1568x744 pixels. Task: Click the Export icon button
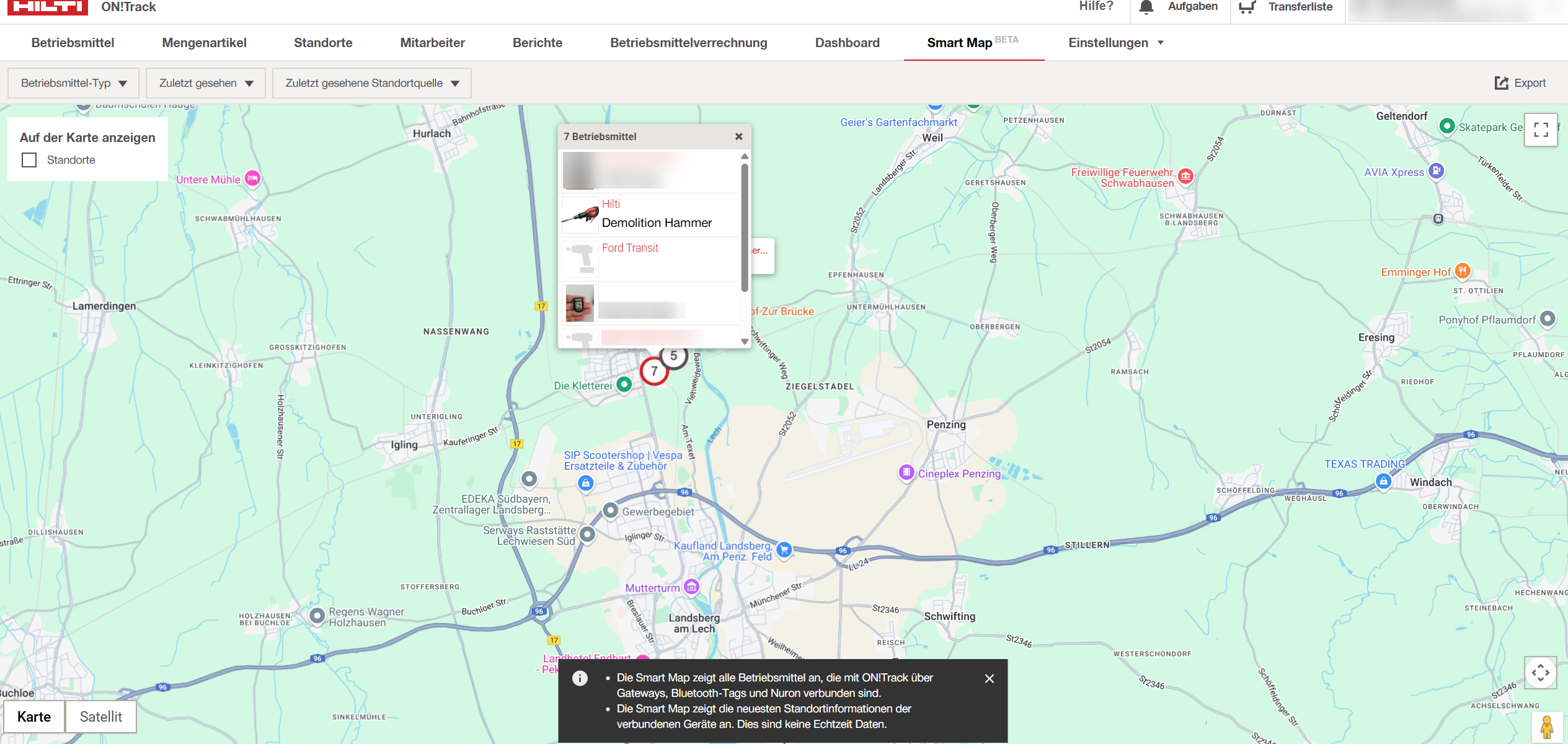(1501, 83)
